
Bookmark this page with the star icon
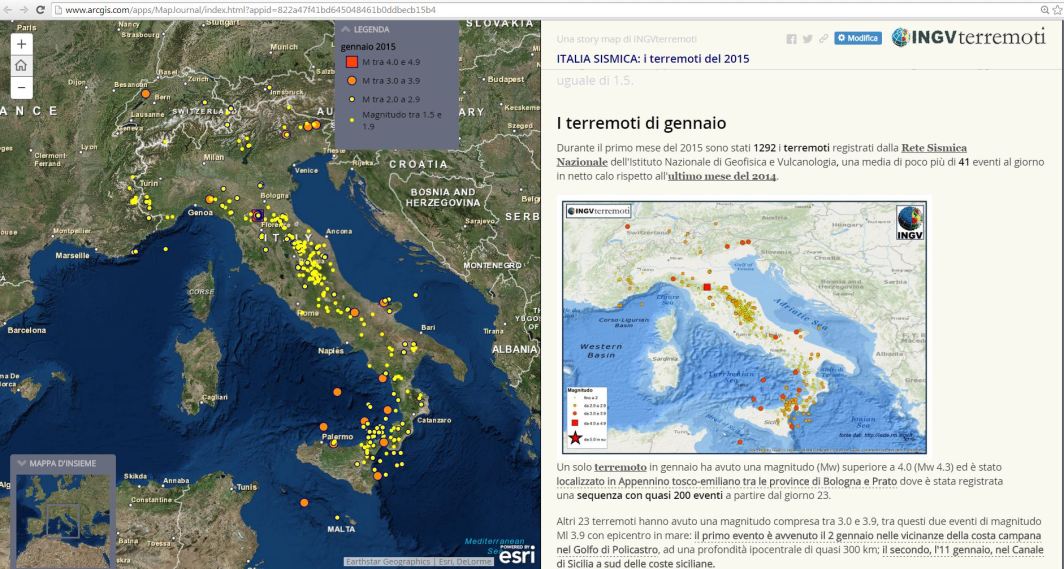tap(1057, 9)
